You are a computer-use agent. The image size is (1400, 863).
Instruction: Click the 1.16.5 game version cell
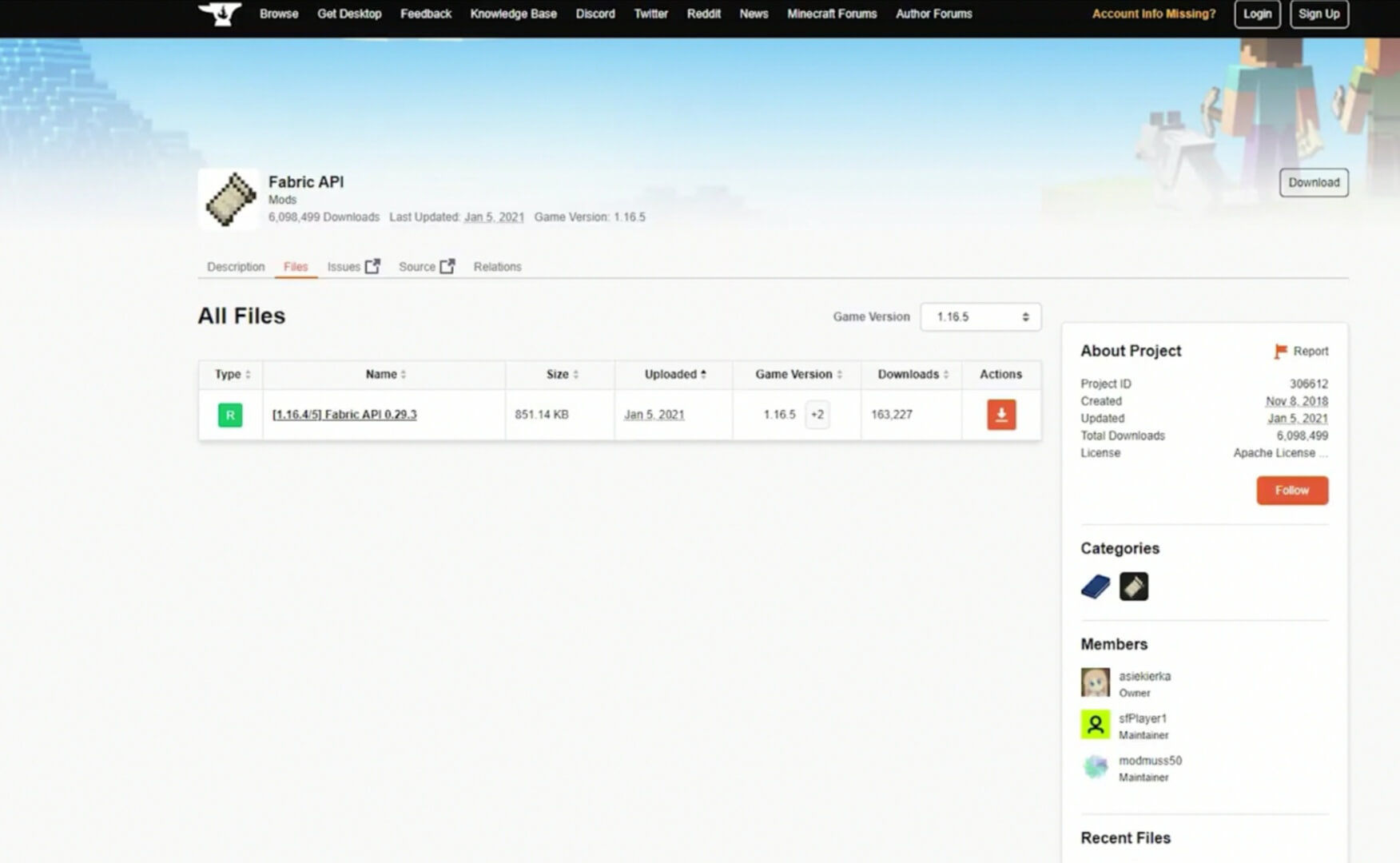pyautogui.click(x=779, y=415)
